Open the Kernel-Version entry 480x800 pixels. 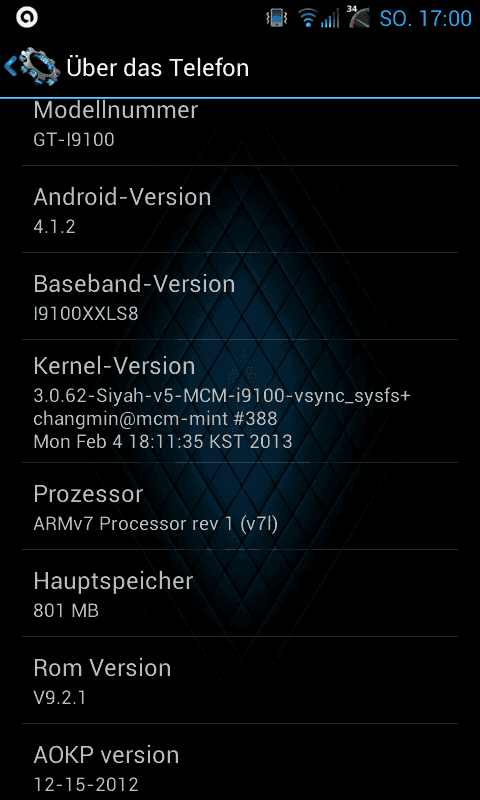pos(240,401)
